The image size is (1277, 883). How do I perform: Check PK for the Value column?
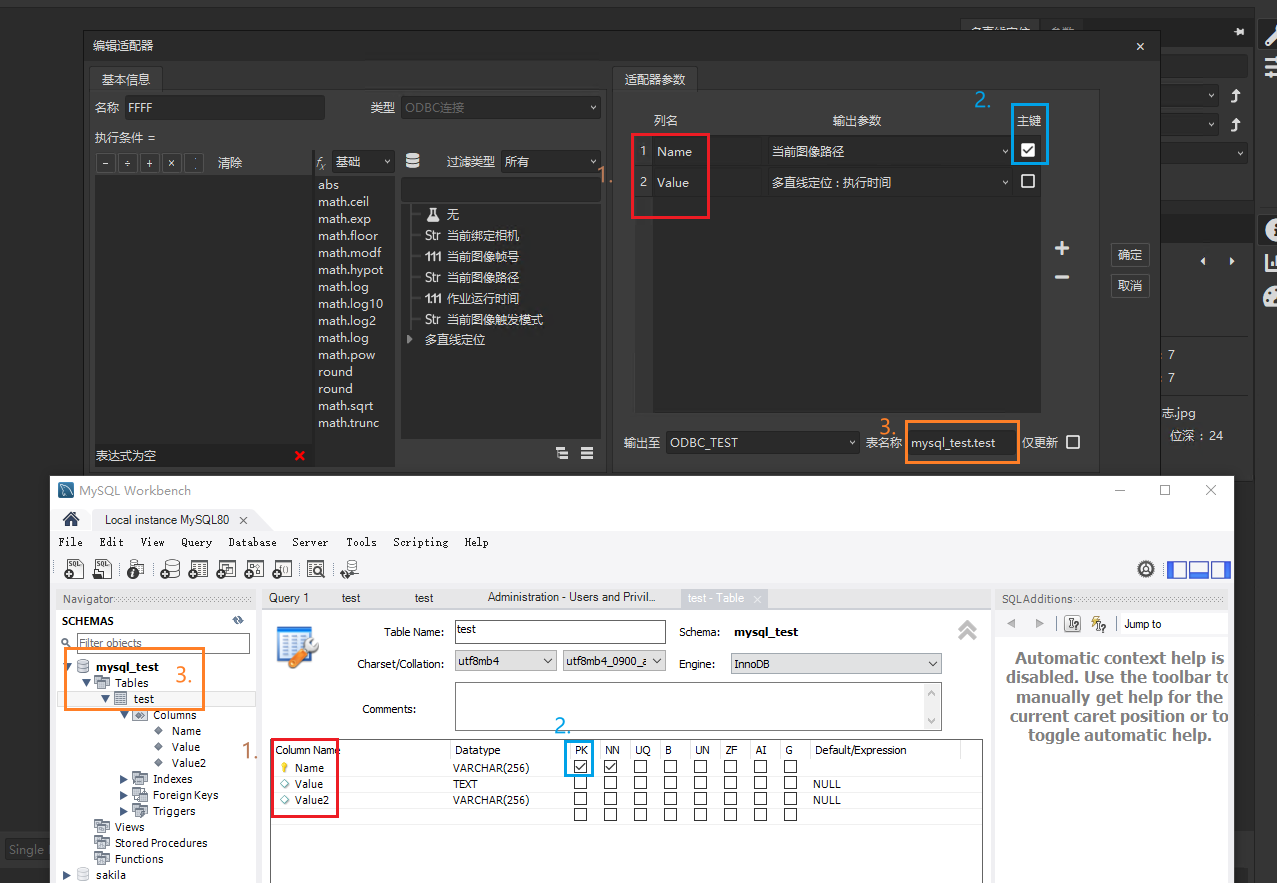pos(581,783)
